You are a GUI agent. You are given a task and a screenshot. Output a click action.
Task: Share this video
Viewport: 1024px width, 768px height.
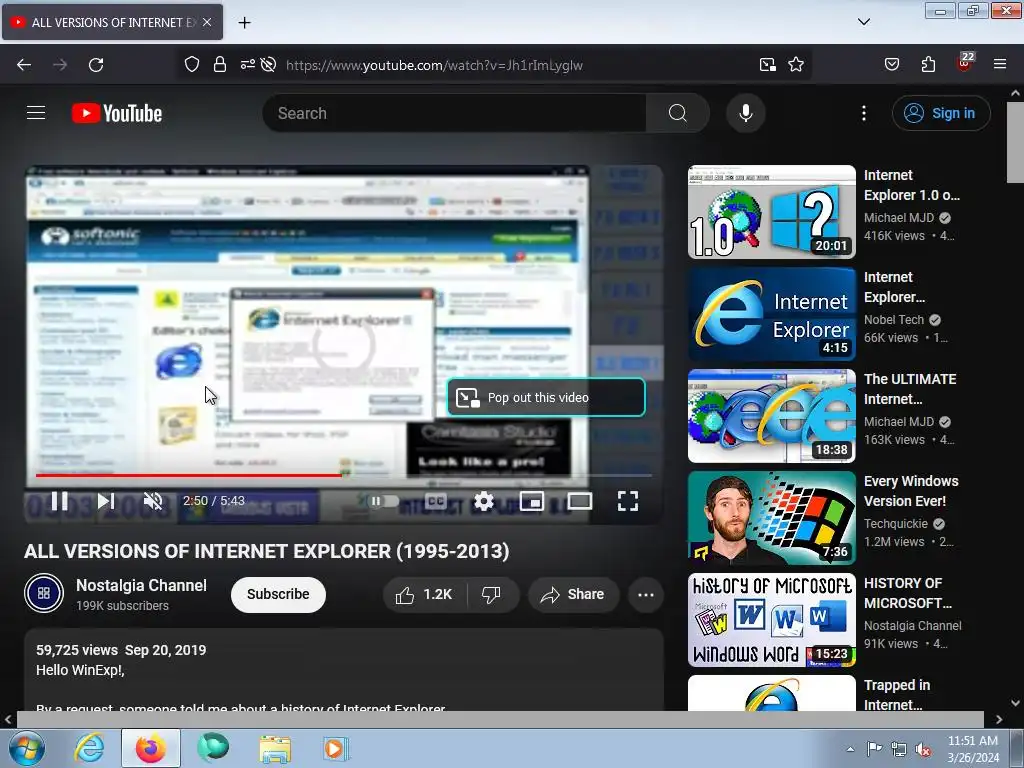pos(573,594)
